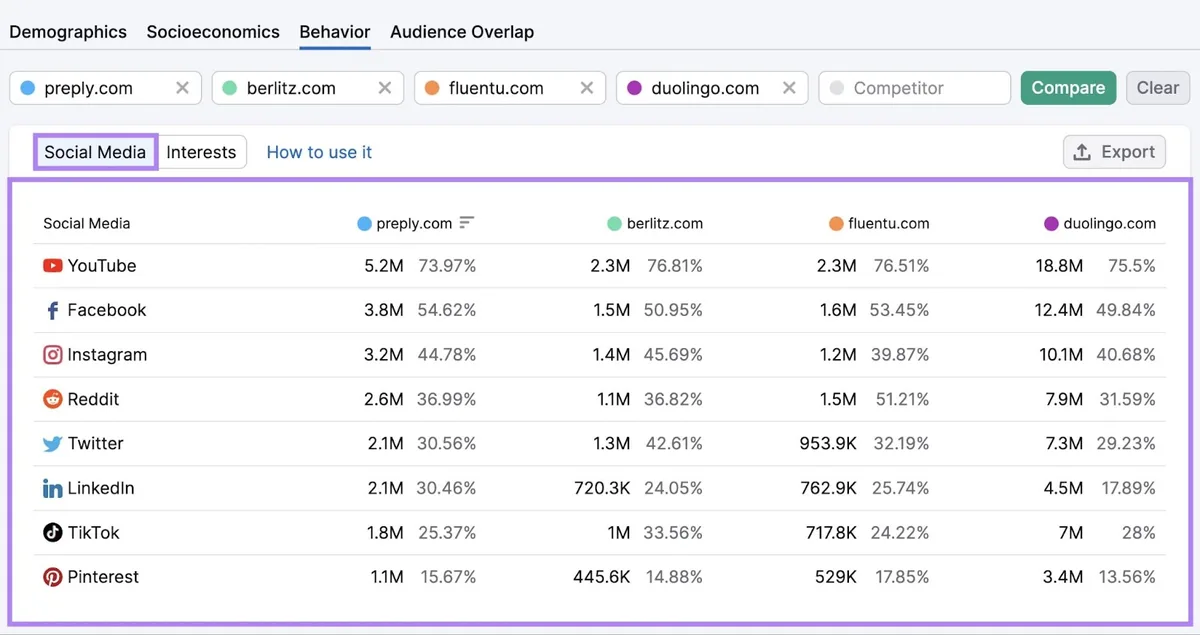This screenshot has width=1200, height=635.
Task: Click the 73.97% YouTube value for preply.com
Action: click(447, 266)
